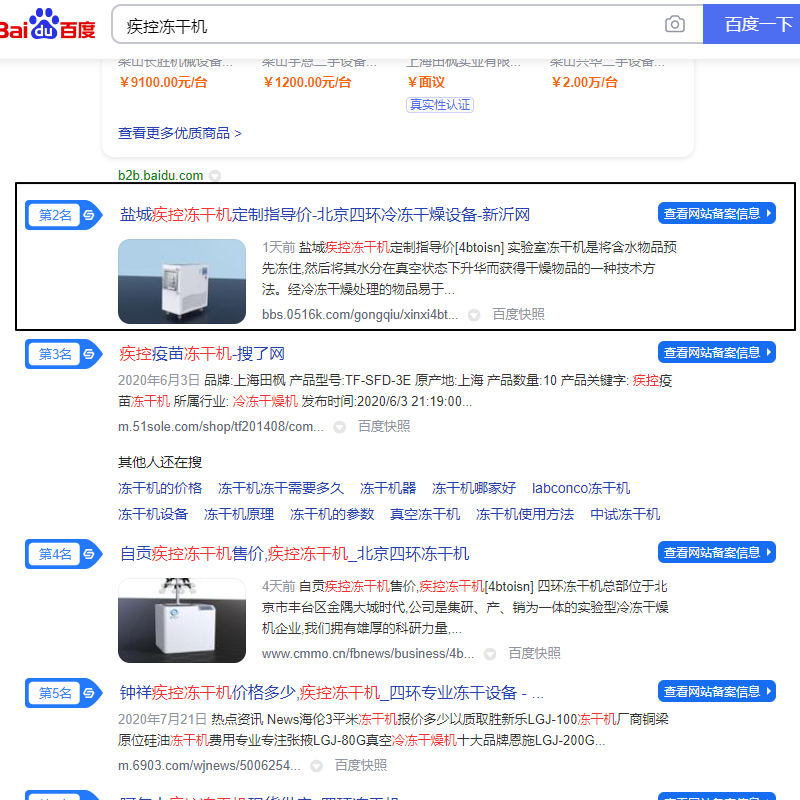Open the freeze dryer thumbnail of 自贡 result
Image resolution: width=800 pixels, height=800 pixels.
[182, 620]
